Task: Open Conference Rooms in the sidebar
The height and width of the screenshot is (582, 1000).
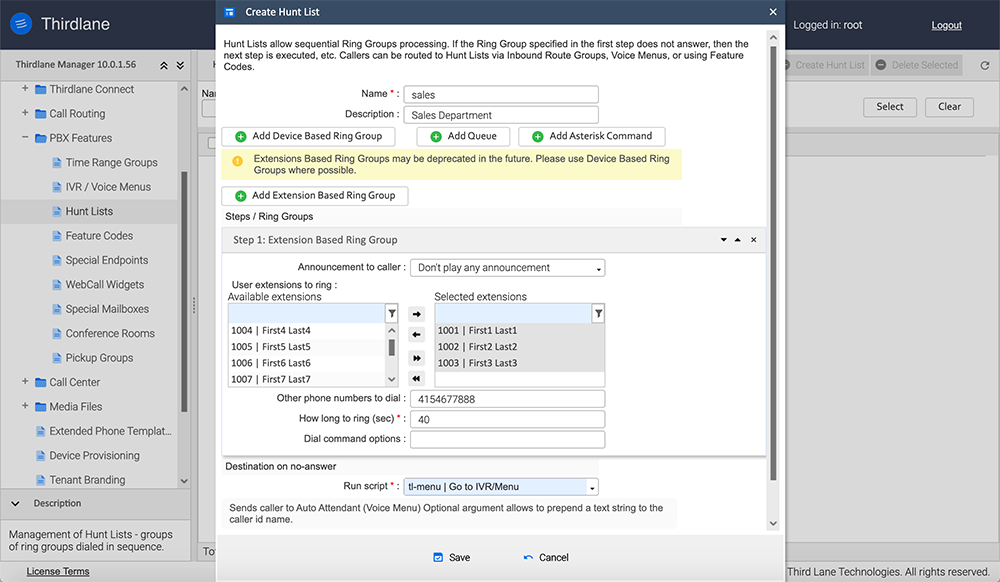Action: tap(110, 333)
